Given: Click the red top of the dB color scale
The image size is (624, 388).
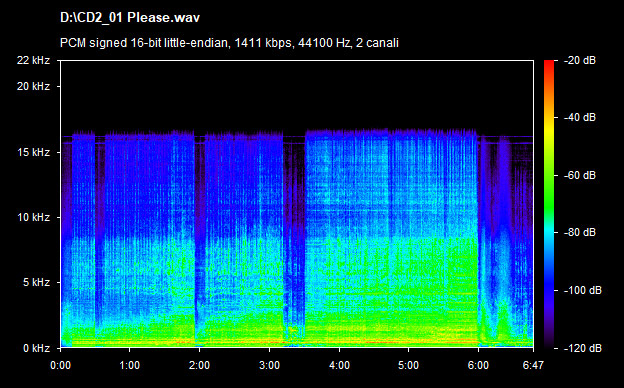Looking at the screenshot, I should [x=549, y=64].
